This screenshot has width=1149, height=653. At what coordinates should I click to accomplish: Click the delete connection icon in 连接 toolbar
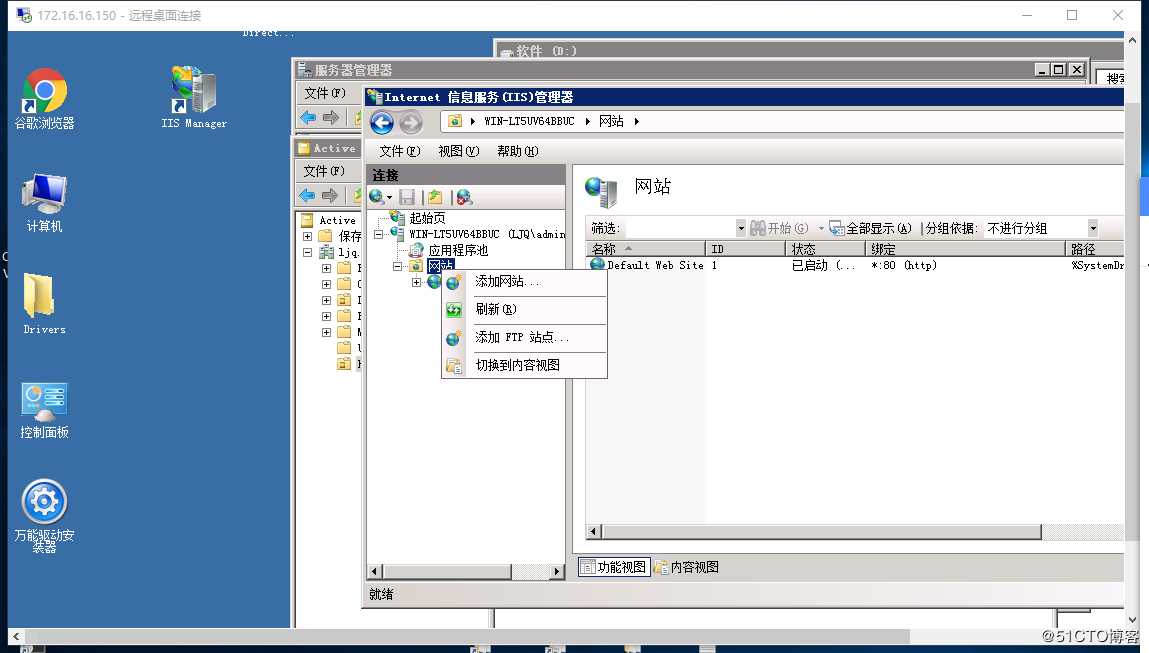pos(464,196)
